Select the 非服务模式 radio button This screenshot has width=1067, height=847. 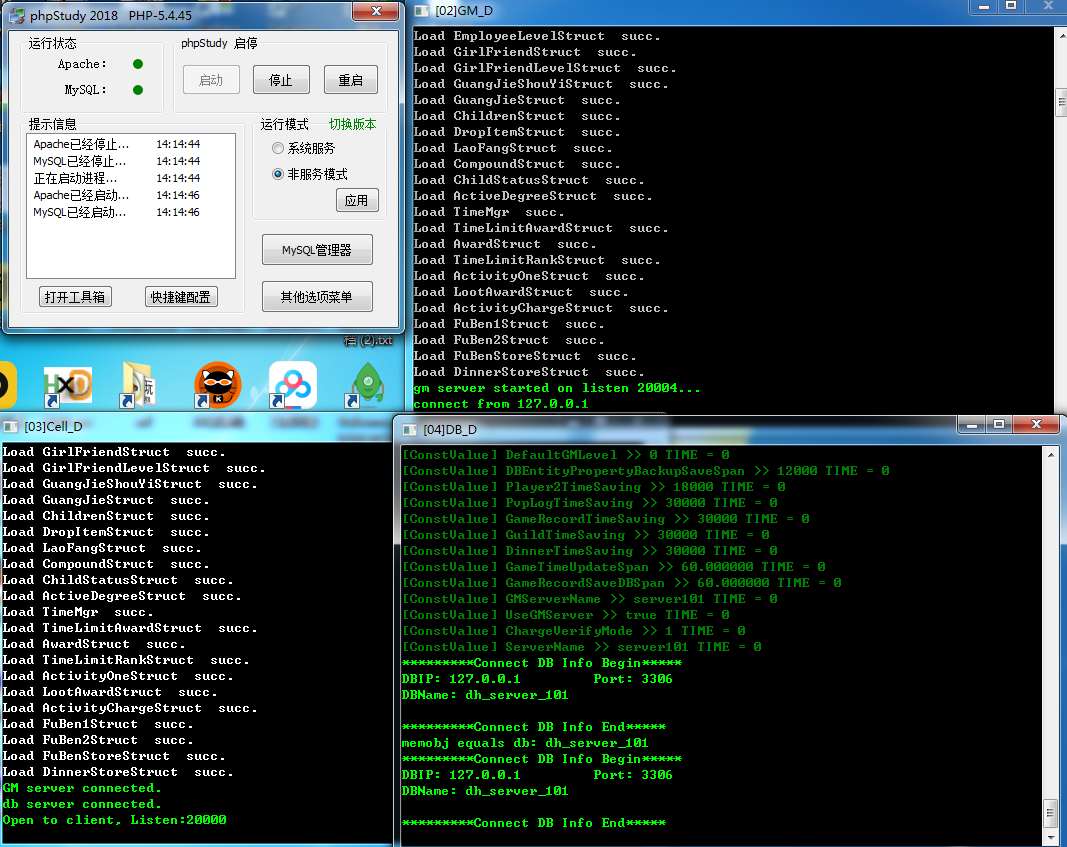pos(278,174)
